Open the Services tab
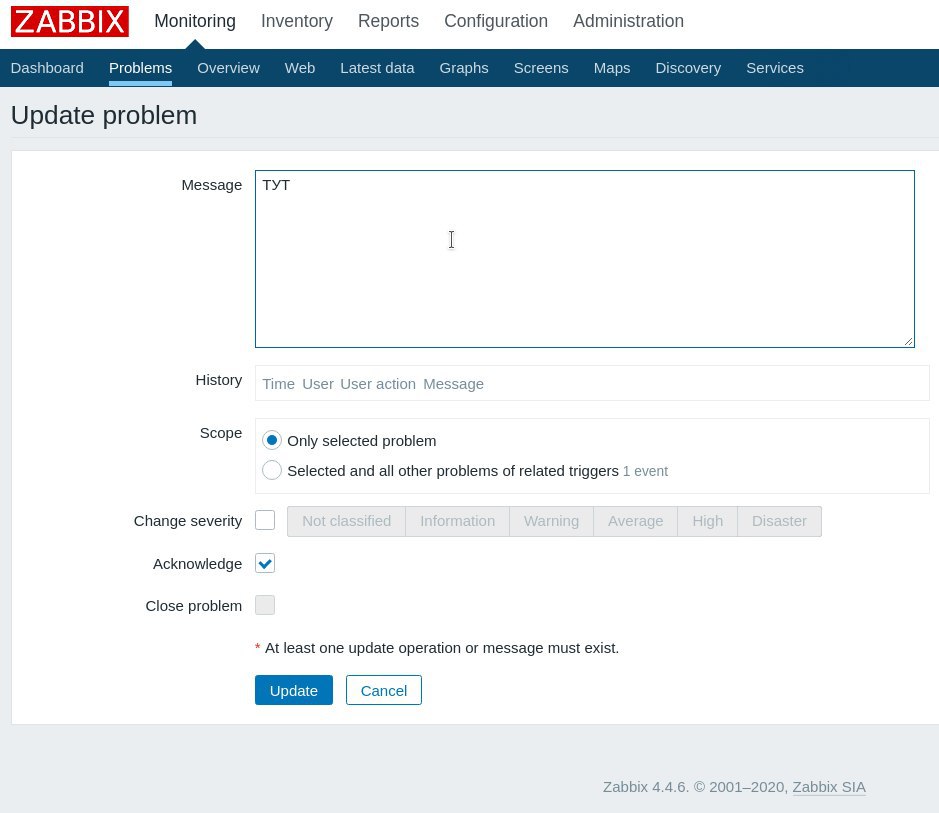Viewport: 939px width, 813px height. point(774,68)
